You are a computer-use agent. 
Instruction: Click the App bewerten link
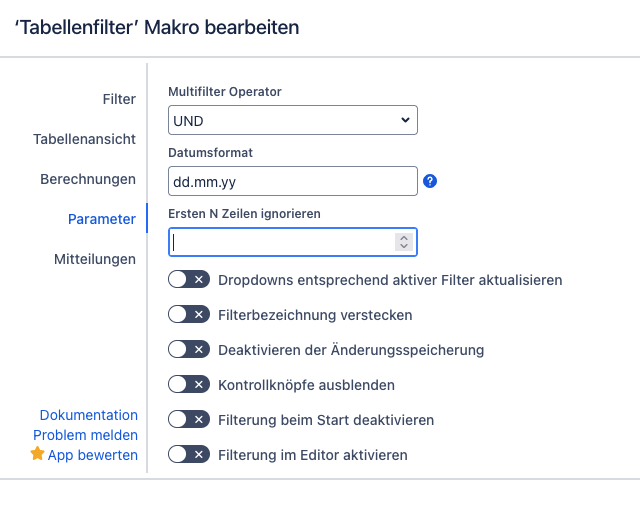(x=93, y=455)
